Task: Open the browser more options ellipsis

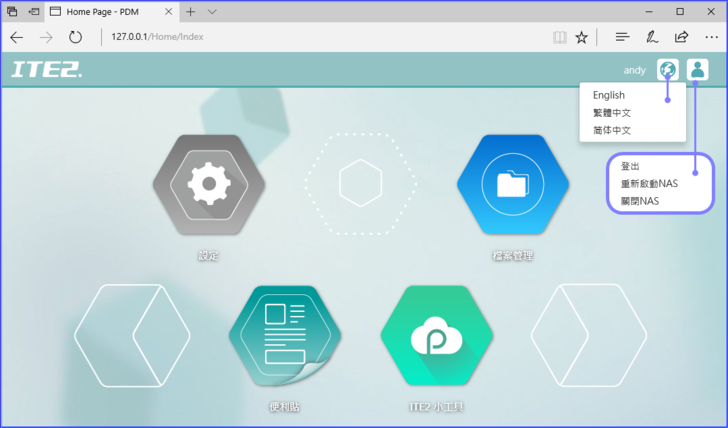Action: pos(711,37)
